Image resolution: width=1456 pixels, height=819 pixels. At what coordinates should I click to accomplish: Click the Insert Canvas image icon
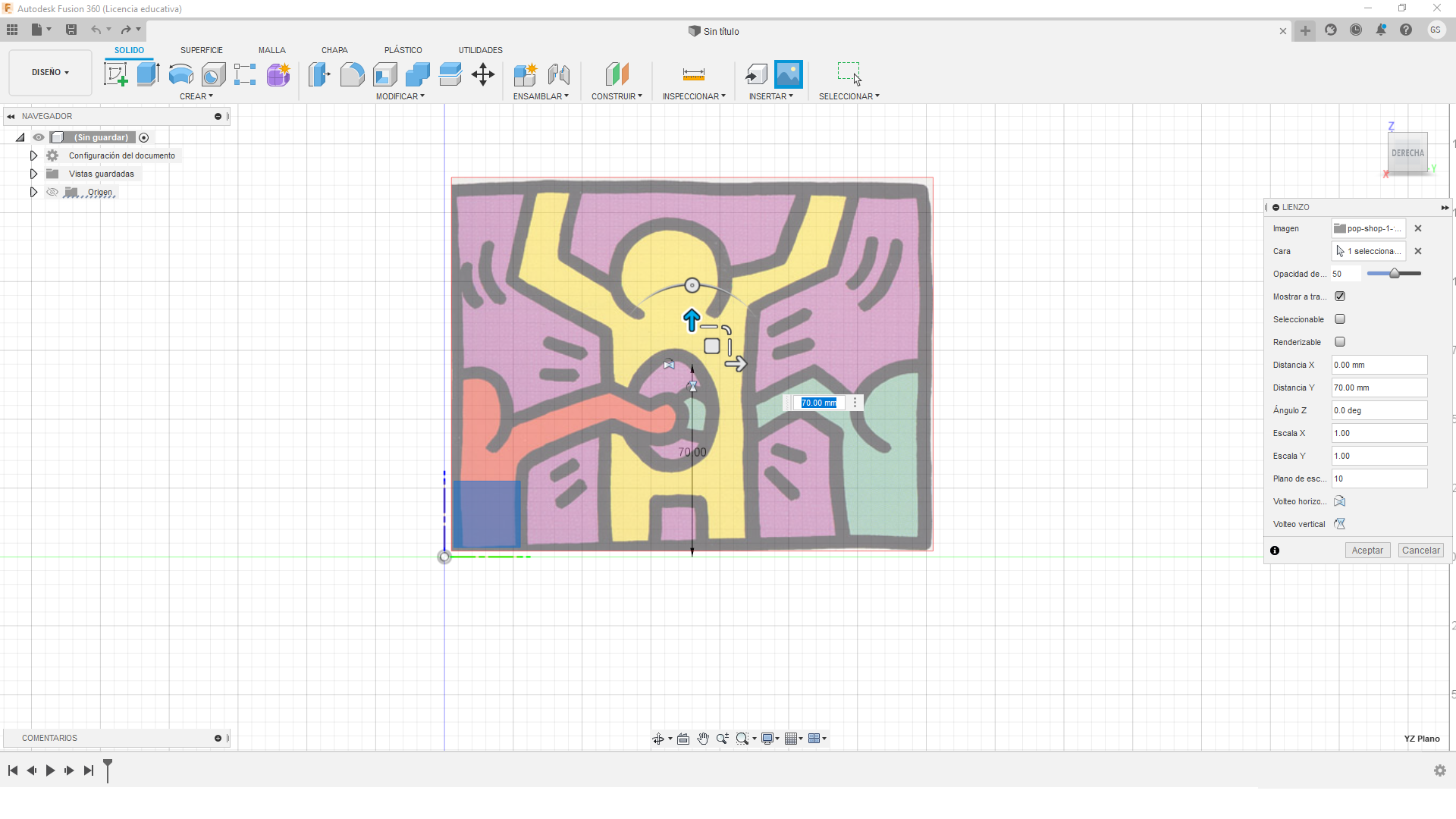788,74
